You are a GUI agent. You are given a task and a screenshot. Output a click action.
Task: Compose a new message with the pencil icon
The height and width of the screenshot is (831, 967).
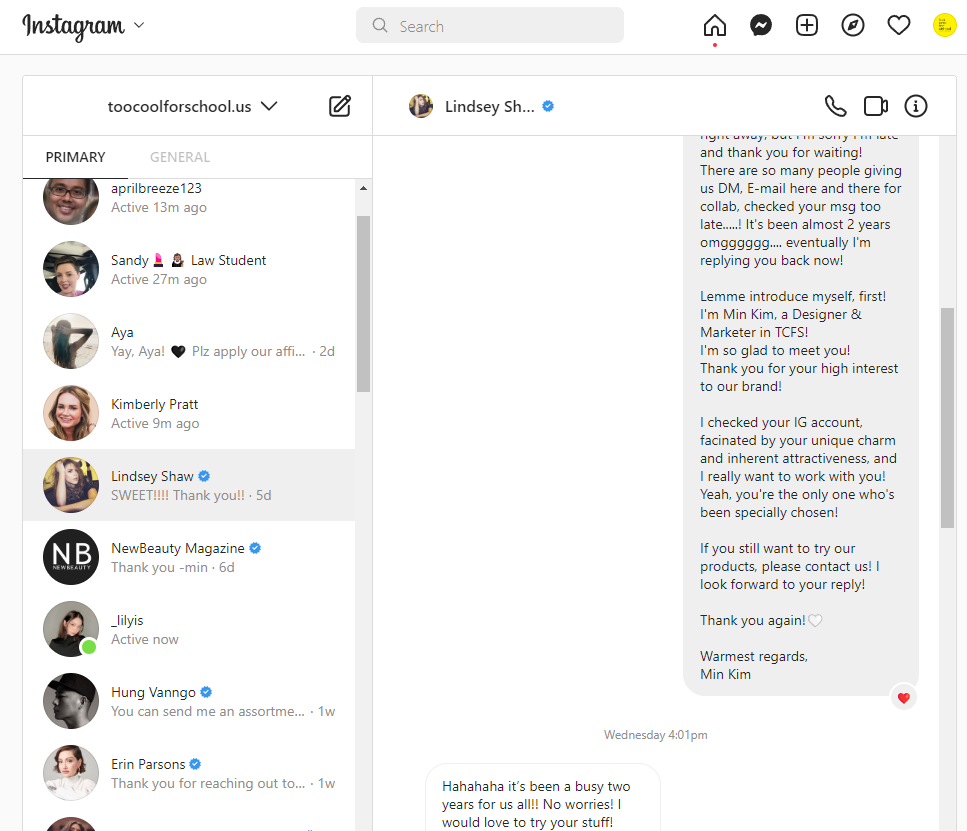[340, 106]
